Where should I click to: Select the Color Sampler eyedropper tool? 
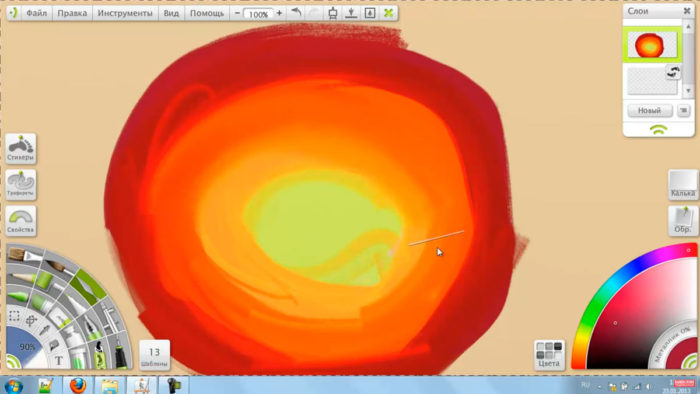pos(45,331)
